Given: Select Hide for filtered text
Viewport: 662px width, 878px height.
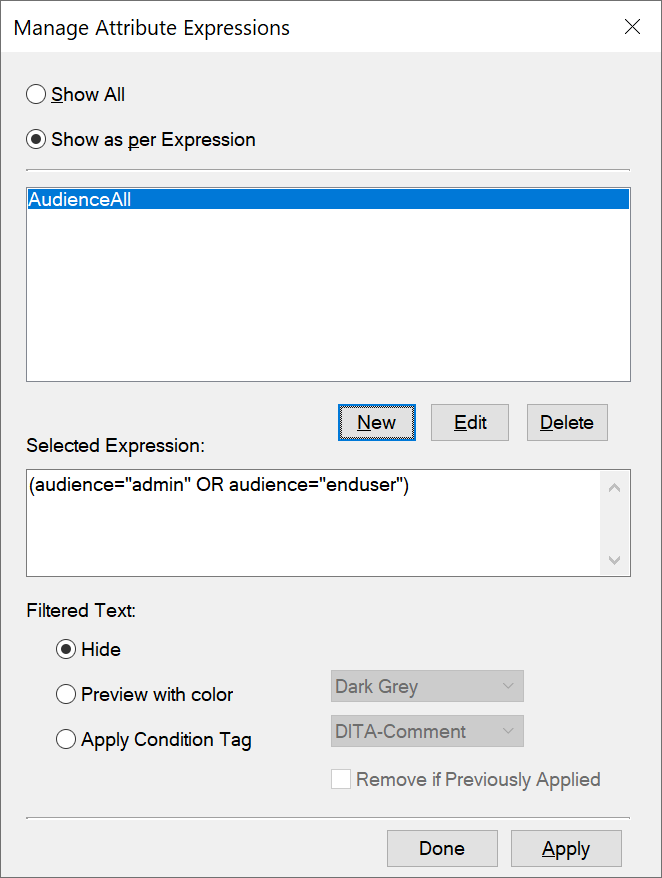Looking at the screenshot, I should [x=67, y=650].
